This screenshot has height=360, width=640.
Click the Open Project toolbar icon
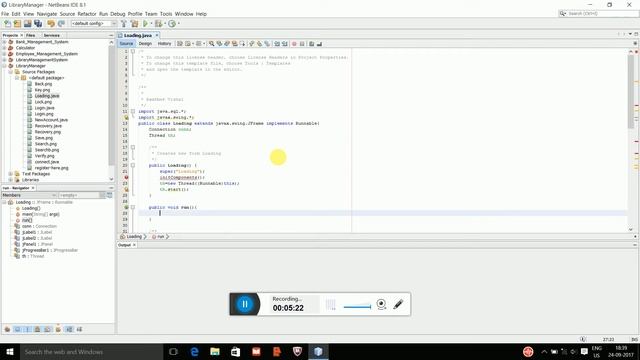coord(27,24)
